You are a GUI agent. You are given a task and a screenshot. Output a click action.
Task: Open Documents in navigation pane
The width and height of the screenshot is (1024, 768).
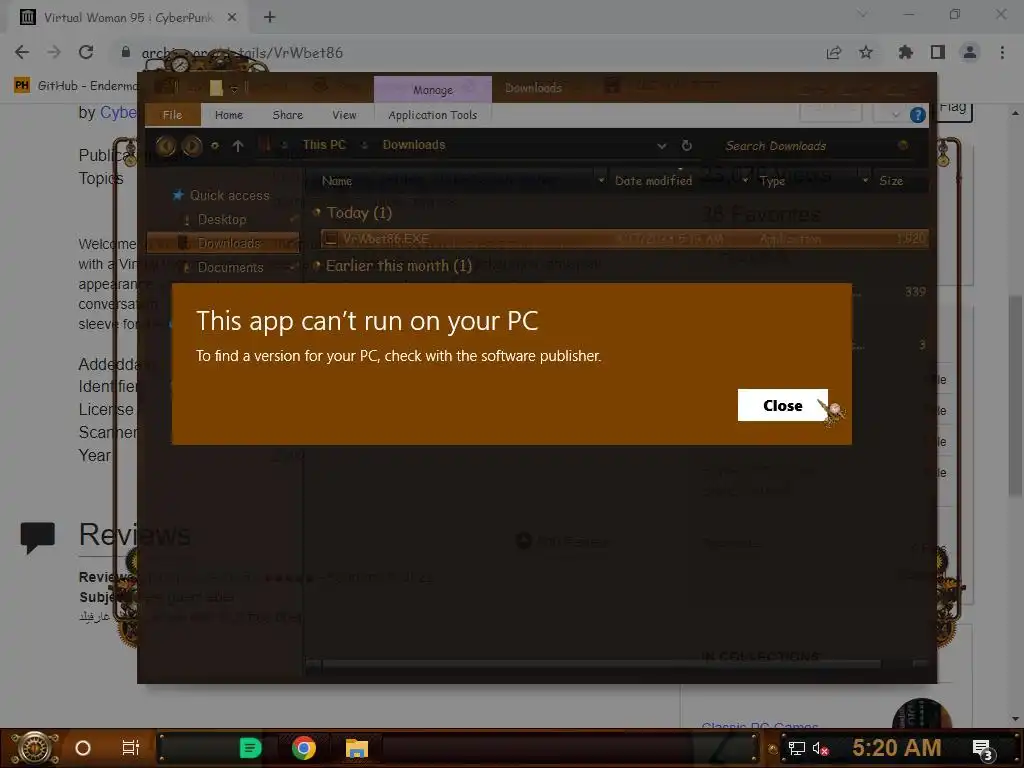230,267
